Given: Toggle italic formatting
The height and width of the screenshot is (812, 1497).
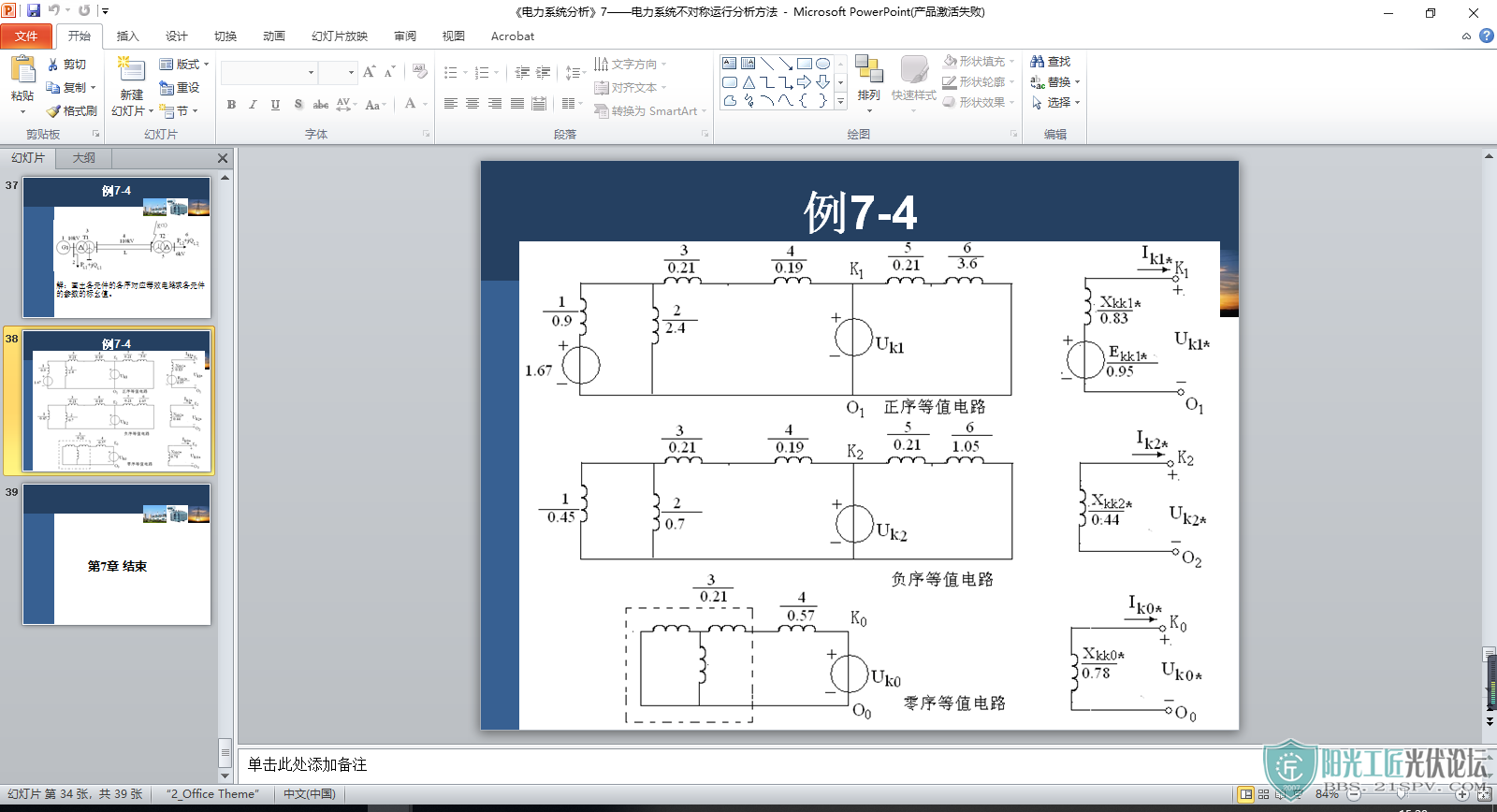Looking at the screenshot, I should pos(253,104).
